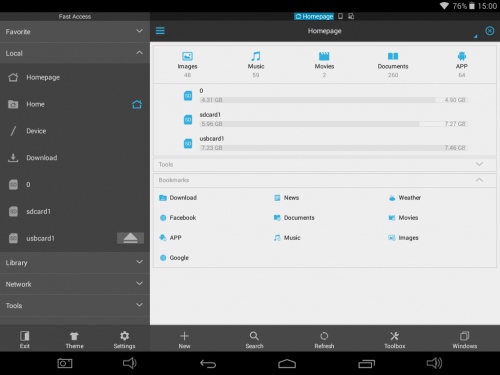
Task: Switch to the phone-icon window tab
Action: coord(340,16)
